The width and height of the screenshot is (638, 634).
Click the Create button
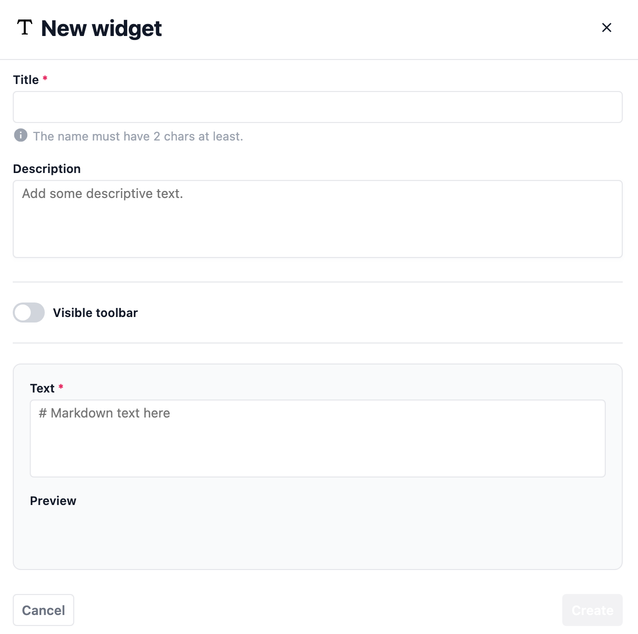(x=592, y=610)
